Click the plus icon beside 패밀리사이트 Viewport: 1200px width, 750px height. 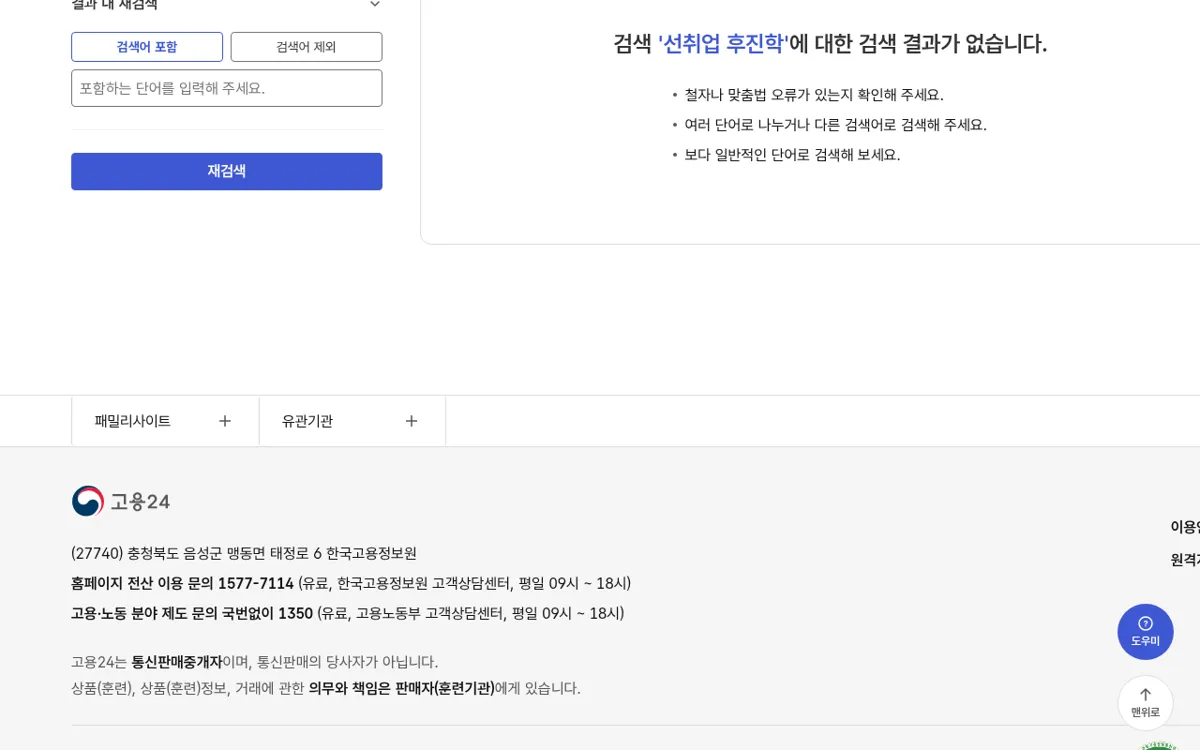coord(225,421)
